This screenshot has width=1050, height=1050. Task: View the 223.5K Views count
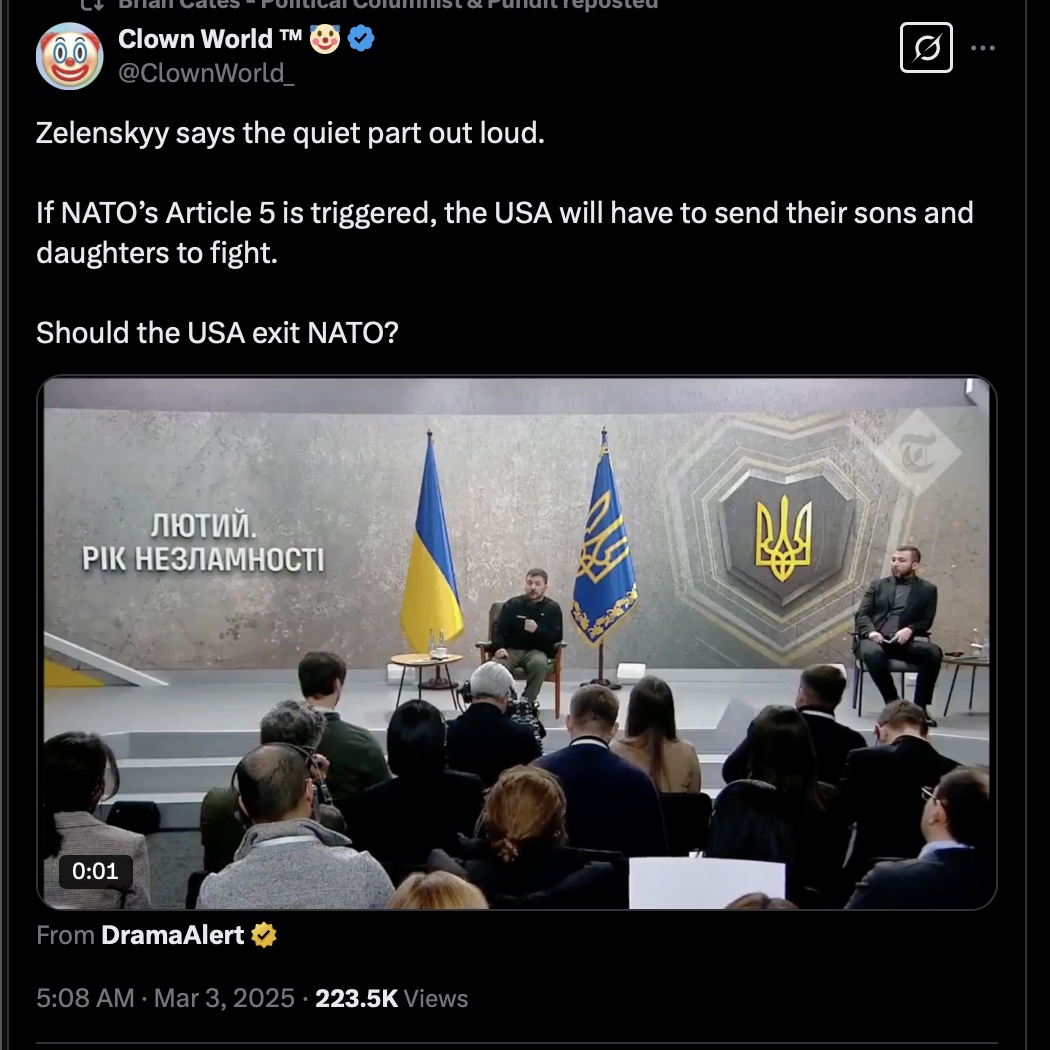391,998
